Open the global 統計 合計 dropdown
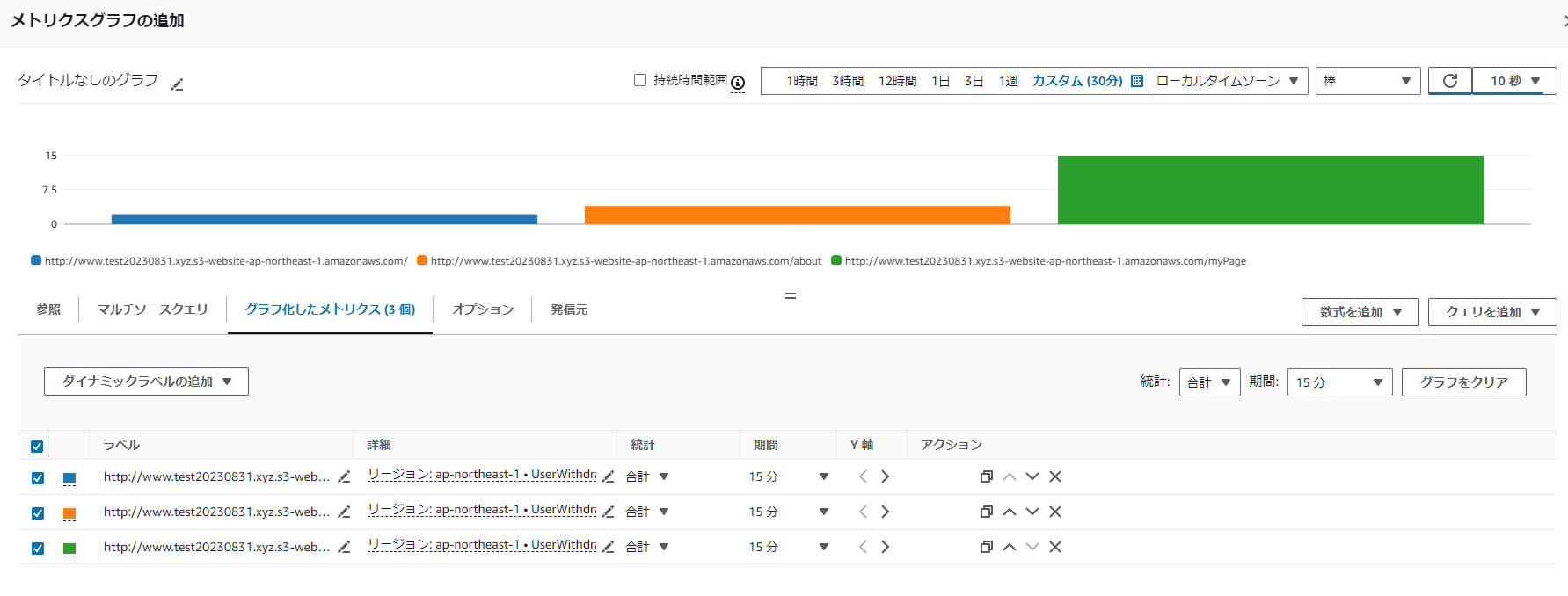The width and height of the screenshot is (1568, 596). click(x=1209, y=382)
